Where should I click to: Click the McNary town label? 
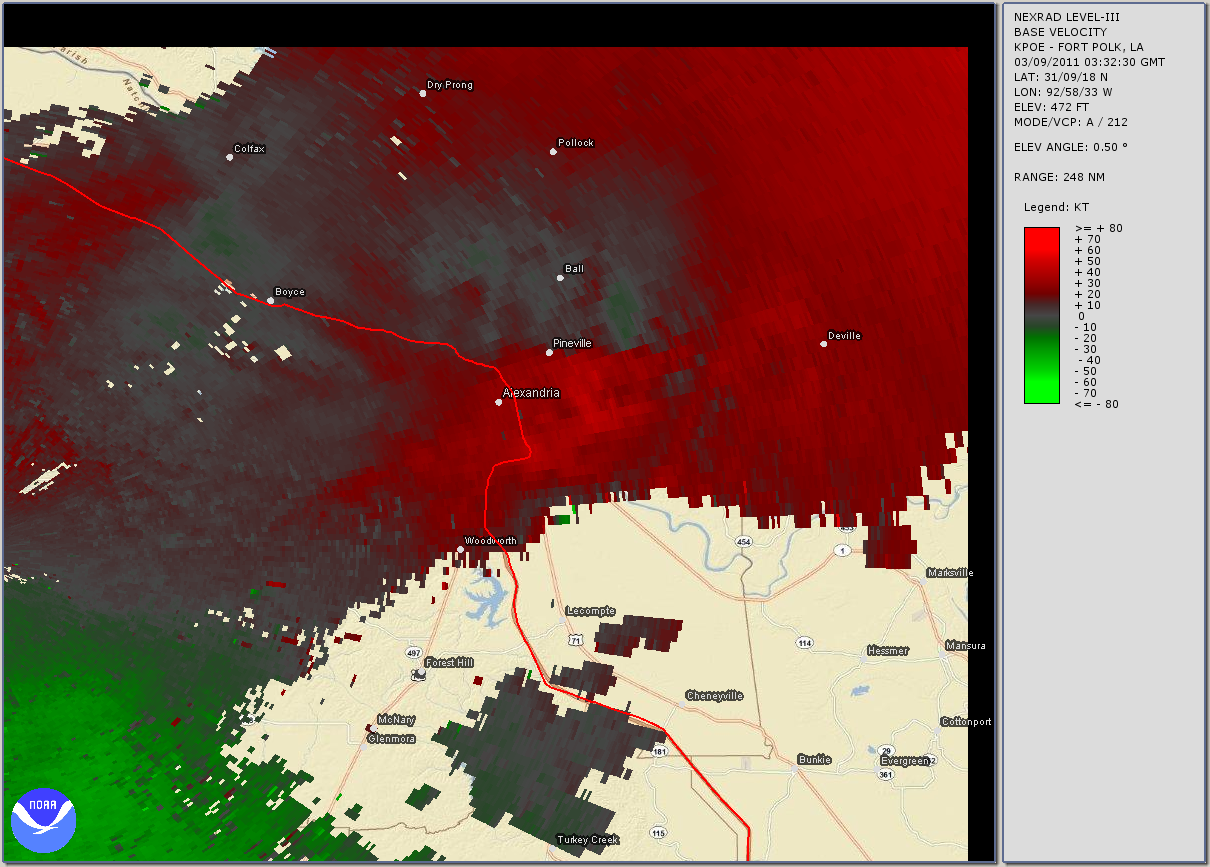click(396, 720)
